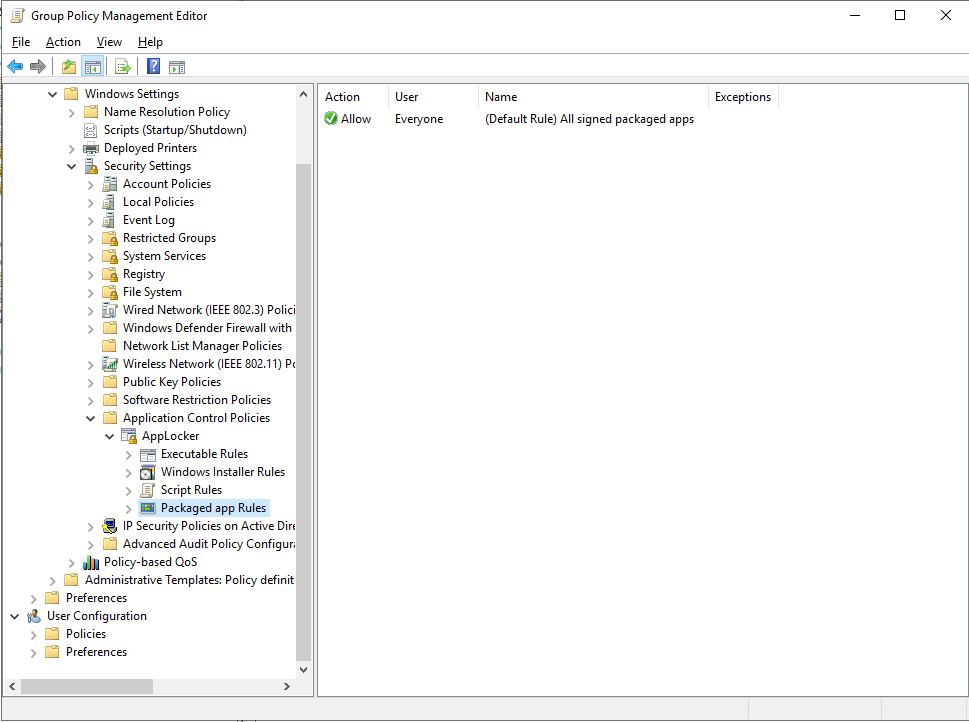Click the Export List toolbar icon
This screenshot has width=969, height=722.
(122, 66)
